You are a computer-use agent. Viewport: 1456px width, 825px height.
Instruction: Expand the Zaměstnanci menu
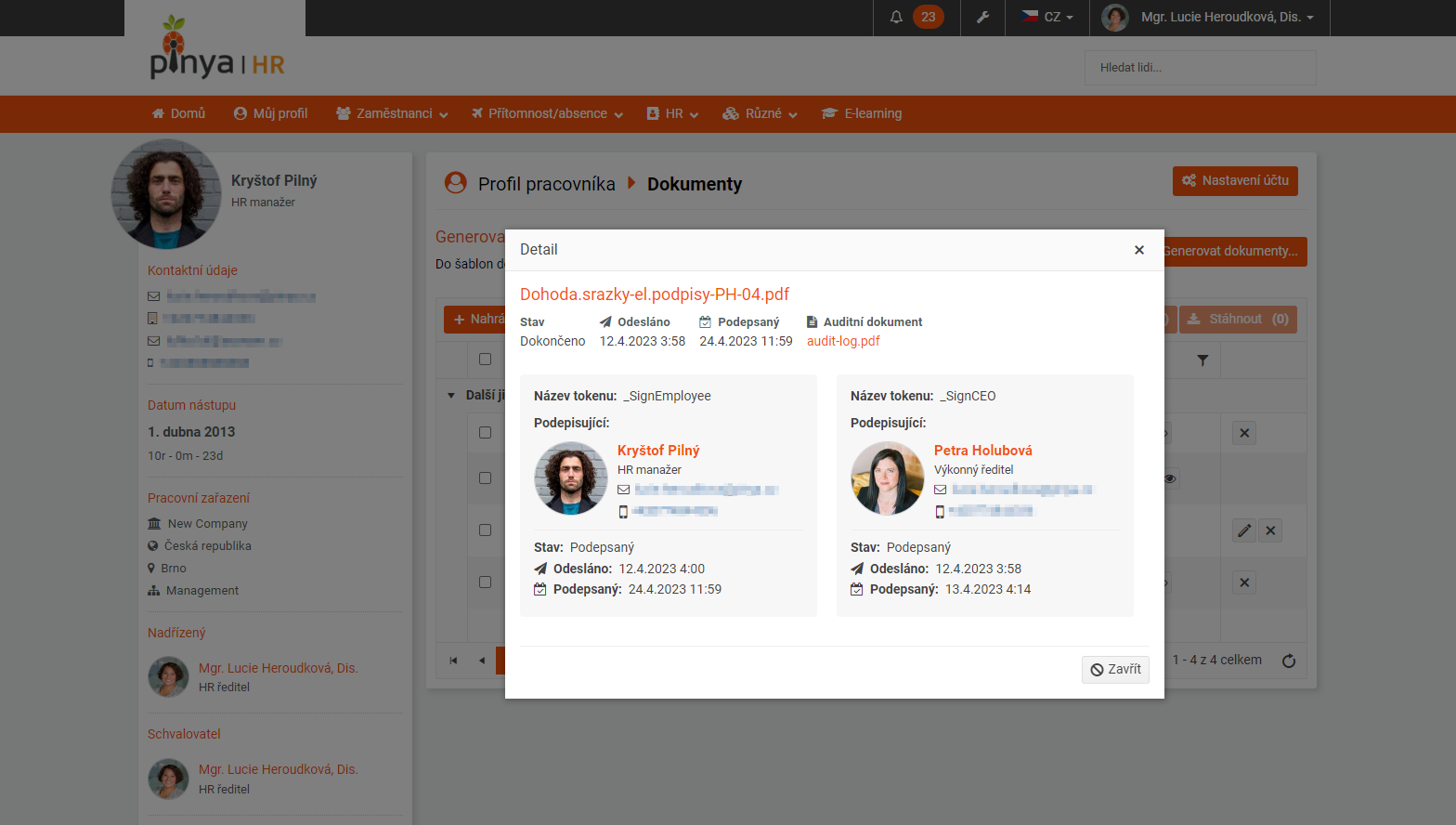click(x=392, y=113)
